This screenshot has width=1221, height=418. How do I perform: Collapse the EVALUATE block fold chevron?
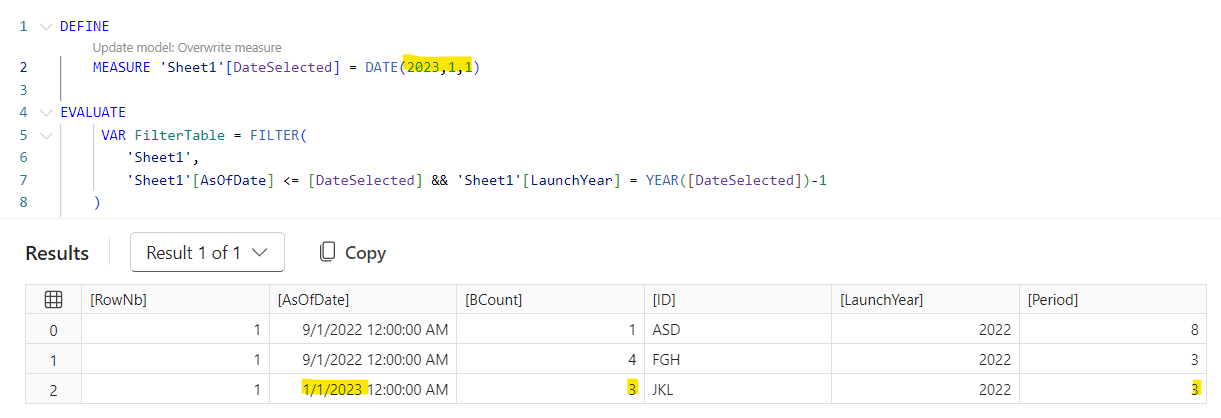(46, 112)
